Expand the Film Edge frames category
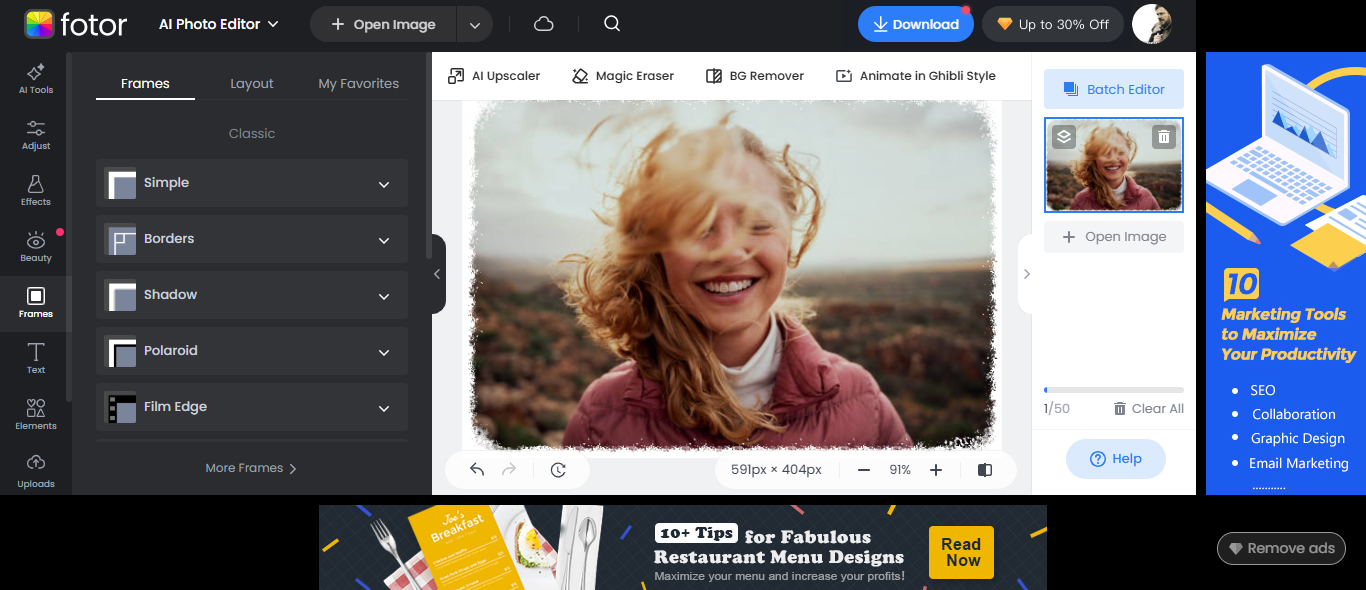The width and height of the screenshot is (1366, 590). 252,407
